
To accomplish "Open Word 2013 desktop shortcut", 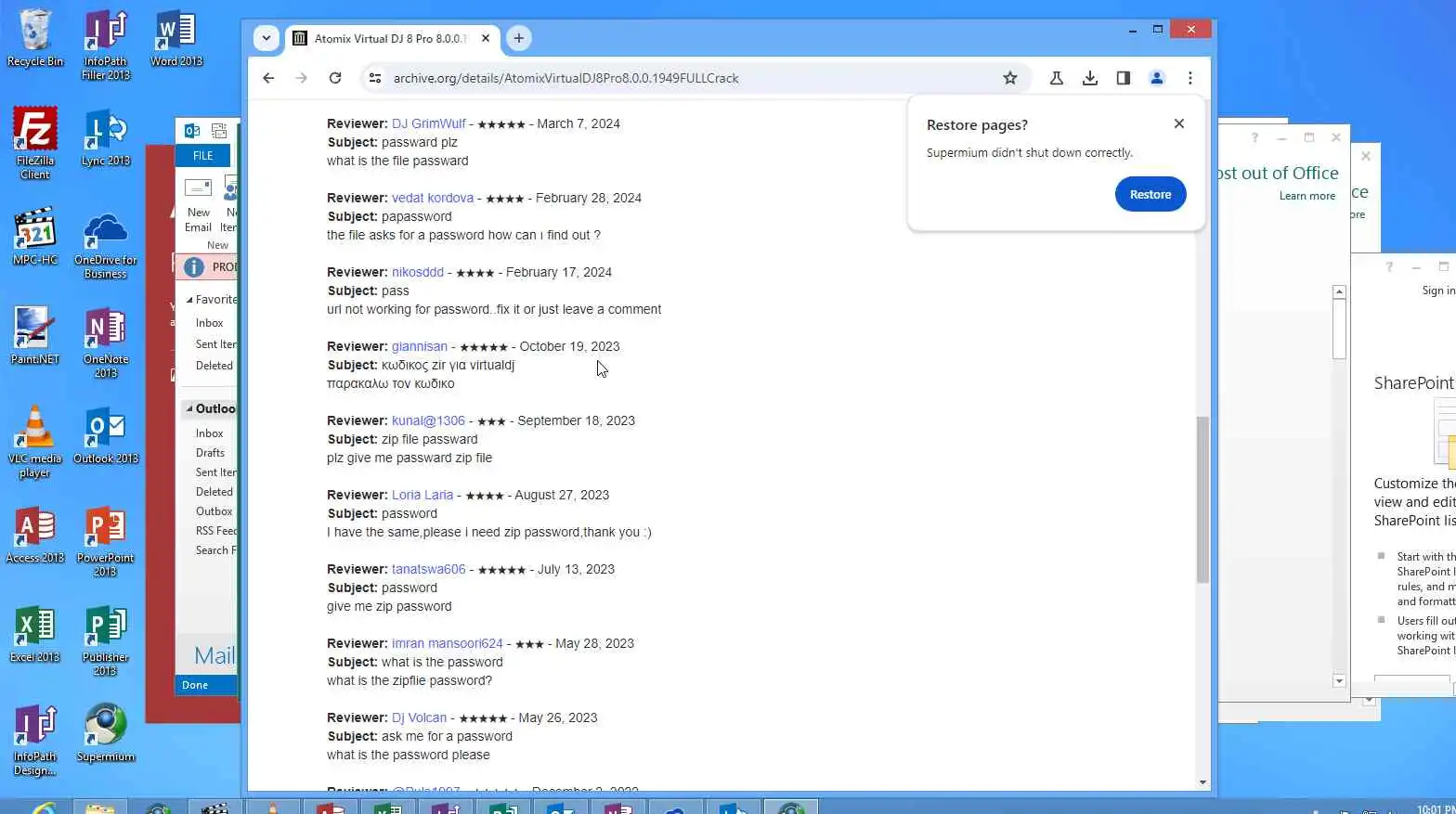I will point(176,38).
